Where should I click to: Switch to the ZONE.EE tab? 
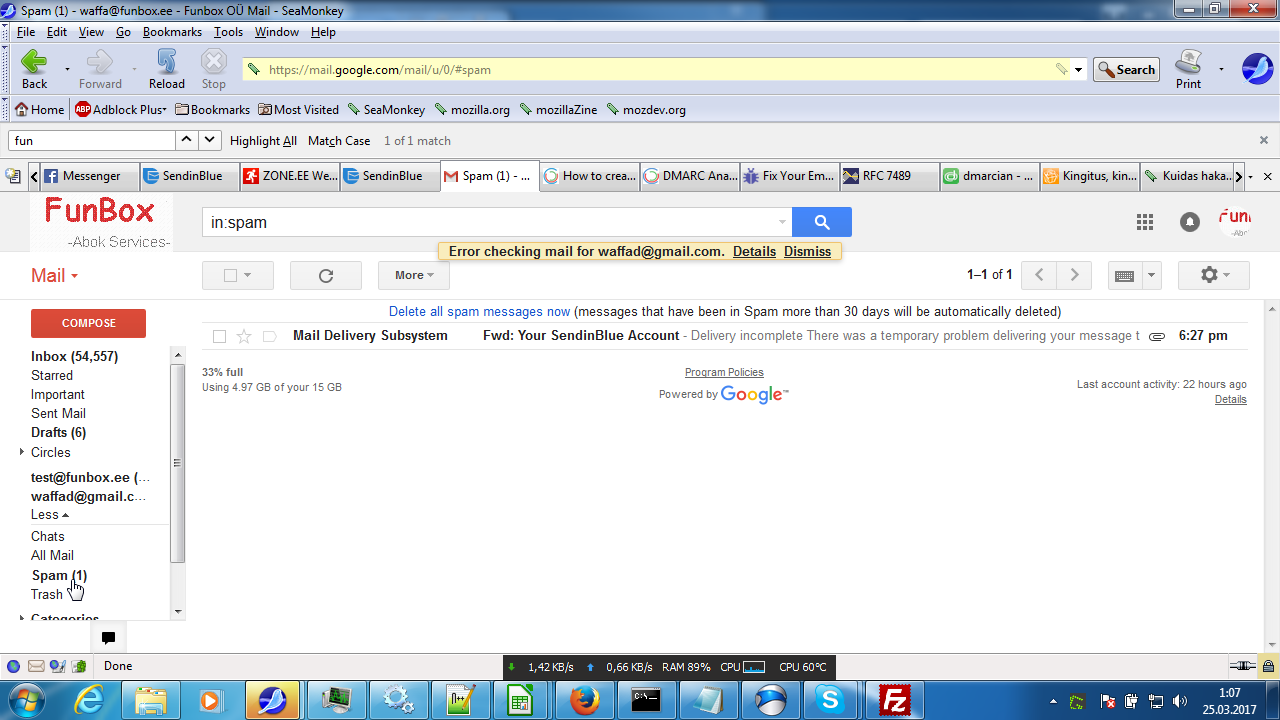(290, 176)
